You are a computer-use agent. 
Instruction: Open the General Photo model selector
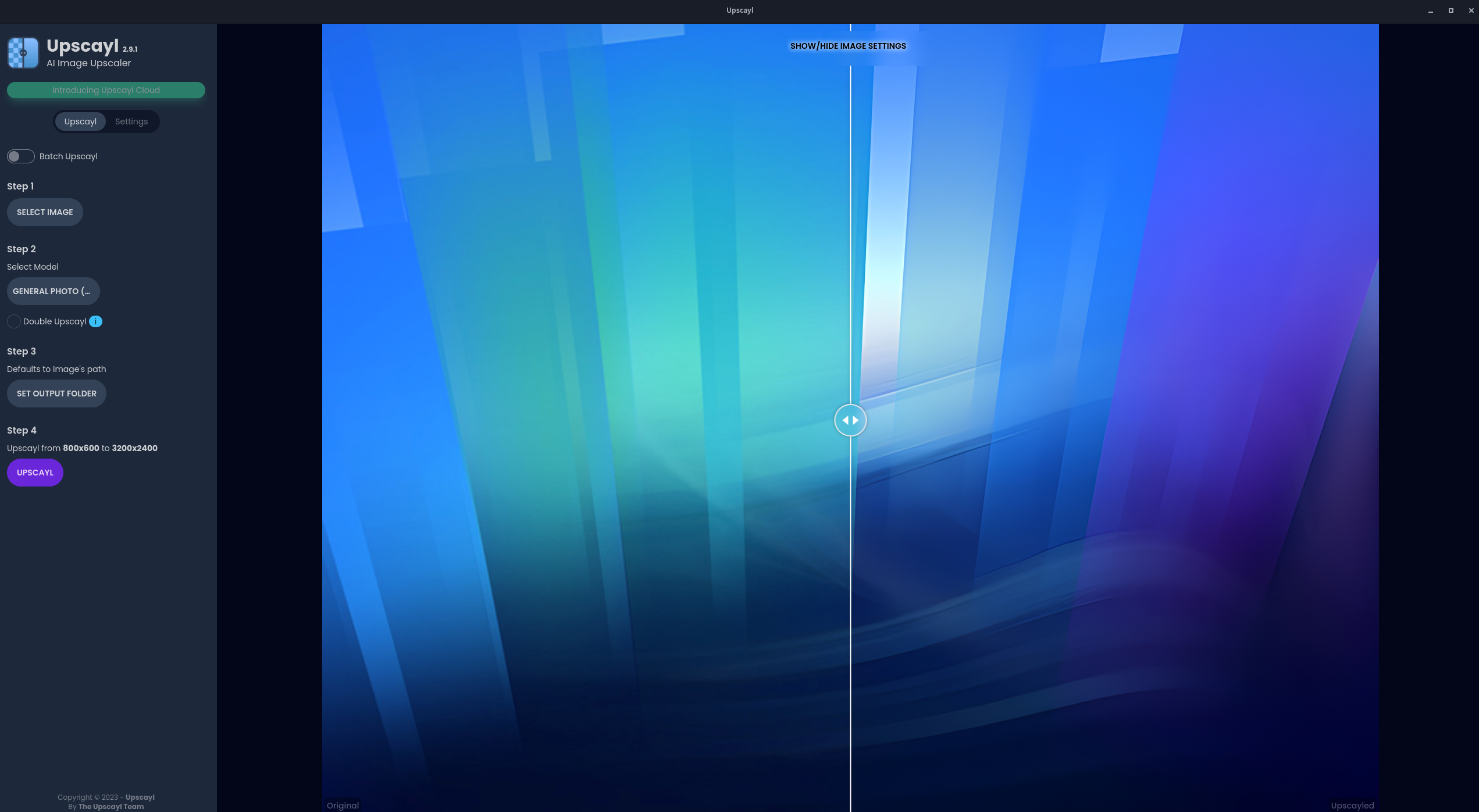(x=53, y=291)
